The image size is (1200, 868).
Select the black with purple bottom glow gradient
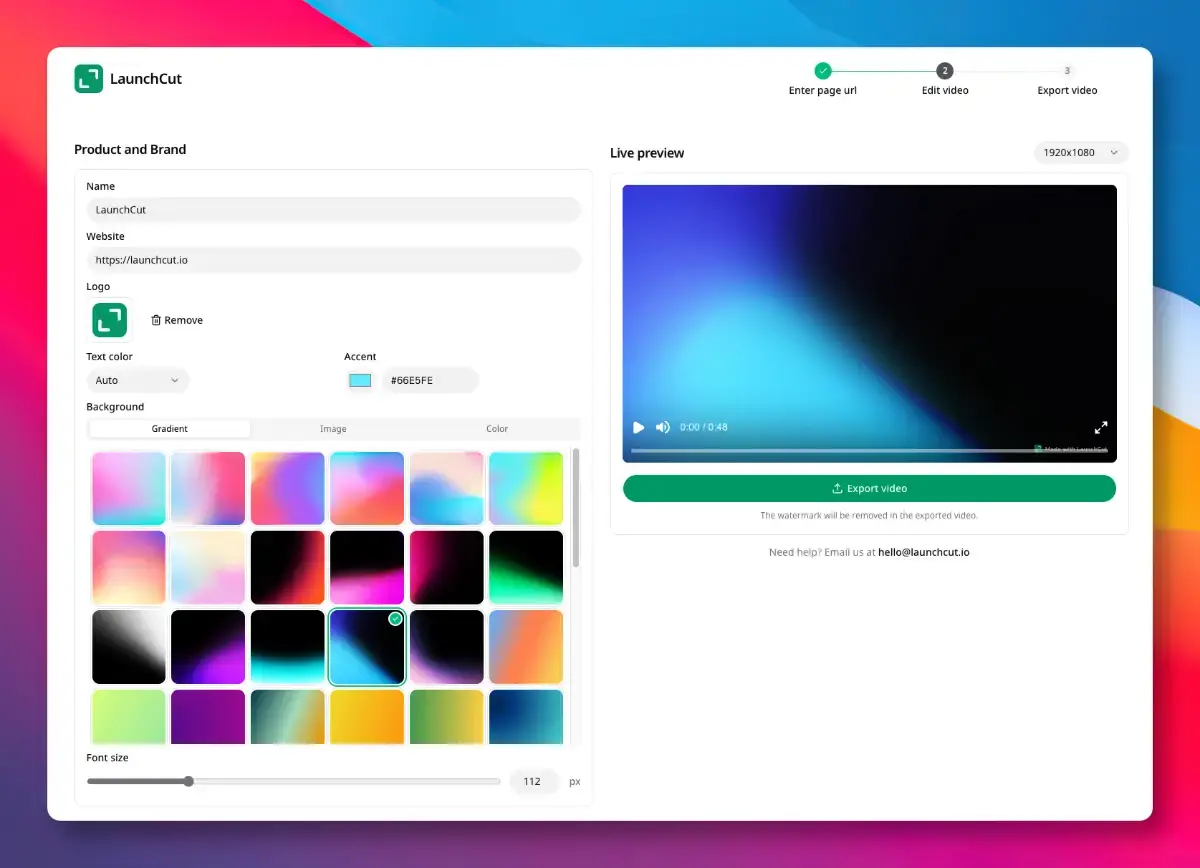point(208,647)
